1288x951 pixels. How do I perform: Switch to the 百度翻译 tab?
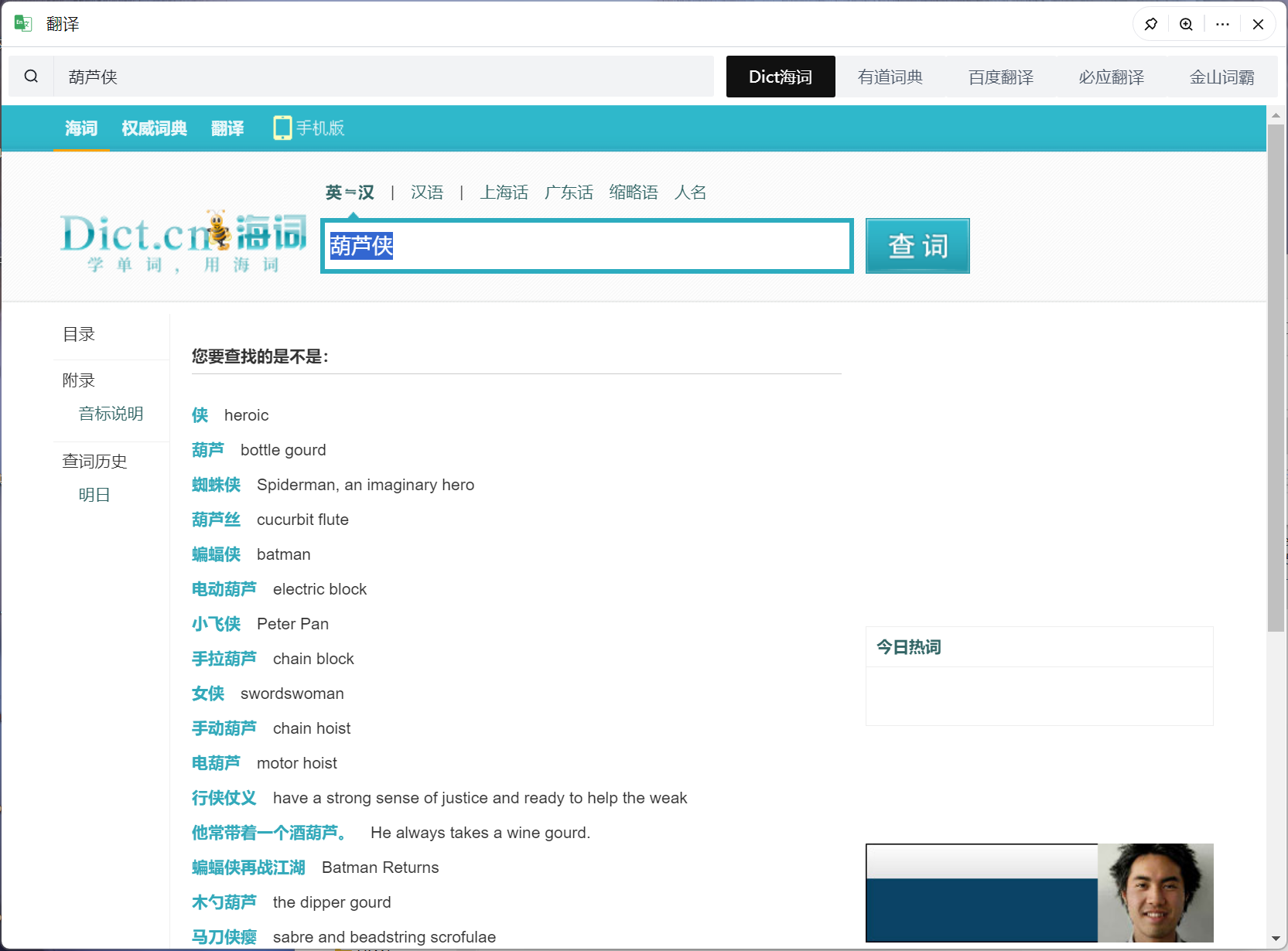pos(1001,77)
